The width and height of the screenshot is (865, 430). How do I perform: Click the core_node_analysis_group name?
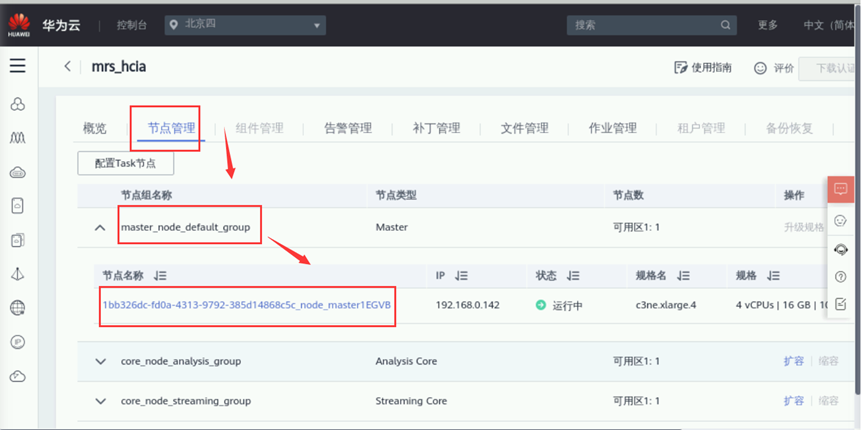181,362
